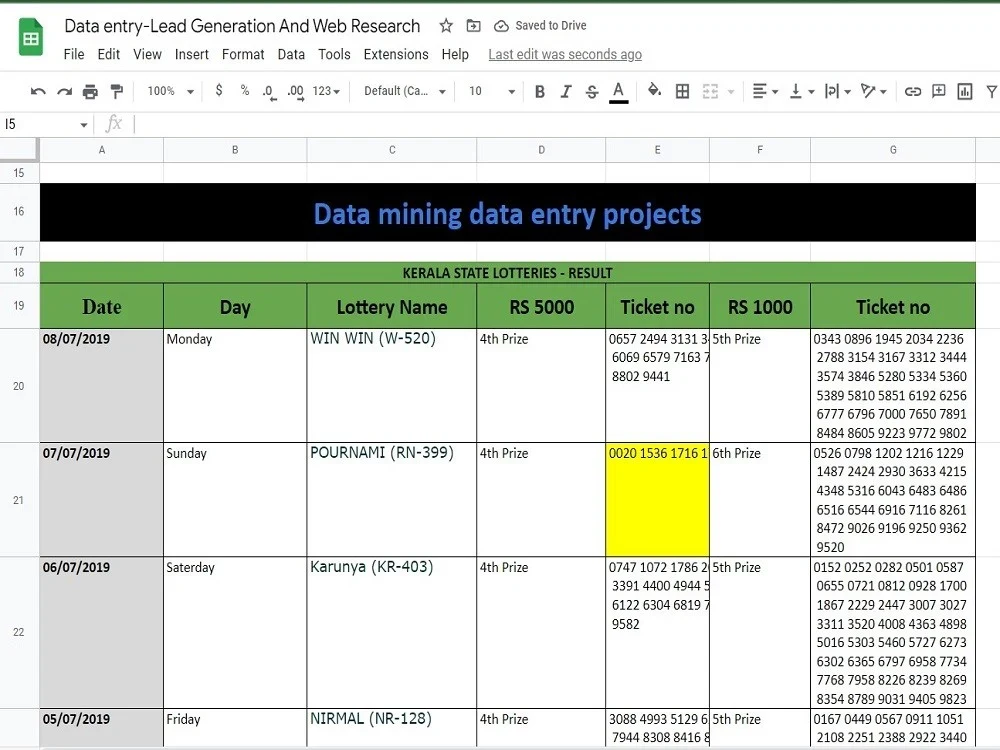1000x750 pixels.
Task: Select column A header
Action: pyautogui.click(x=101, y=150)
